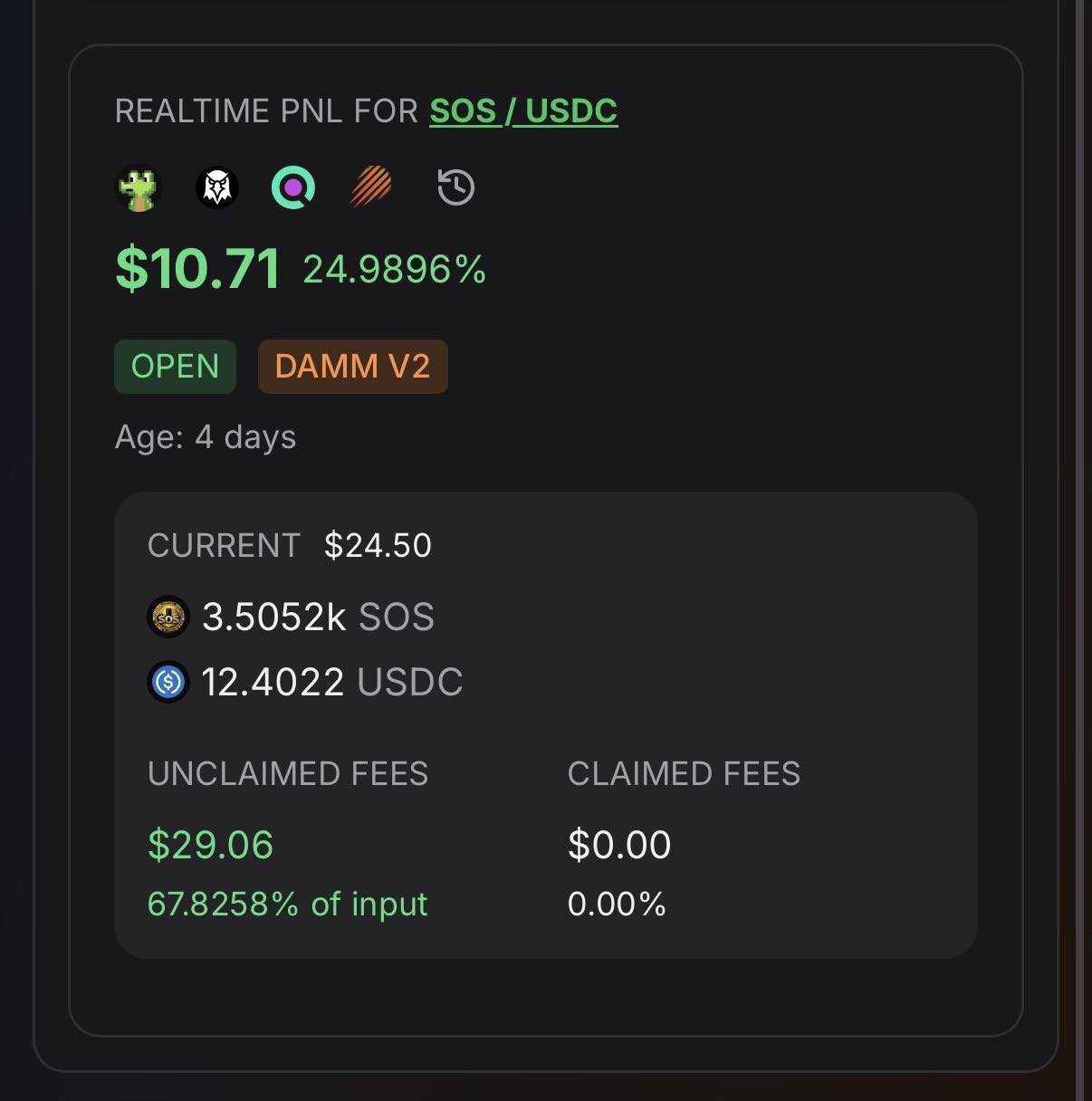This screenshot has width=1092, height=1101.
Task: Click the blue USDC token icon
Action: coord(168,682)
